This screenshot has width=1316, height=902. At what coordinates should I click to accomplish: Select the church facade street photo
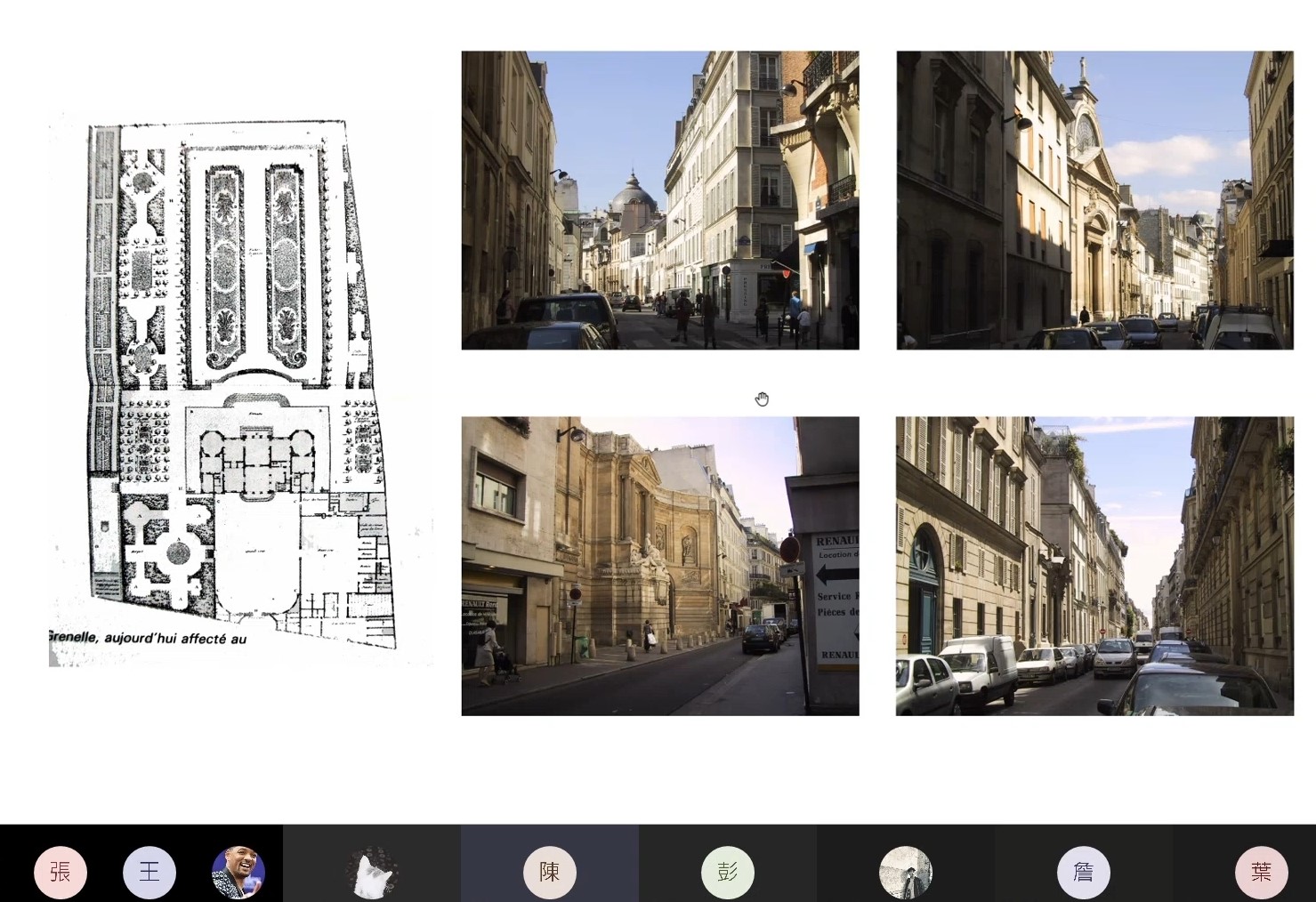pos(1094,200)
